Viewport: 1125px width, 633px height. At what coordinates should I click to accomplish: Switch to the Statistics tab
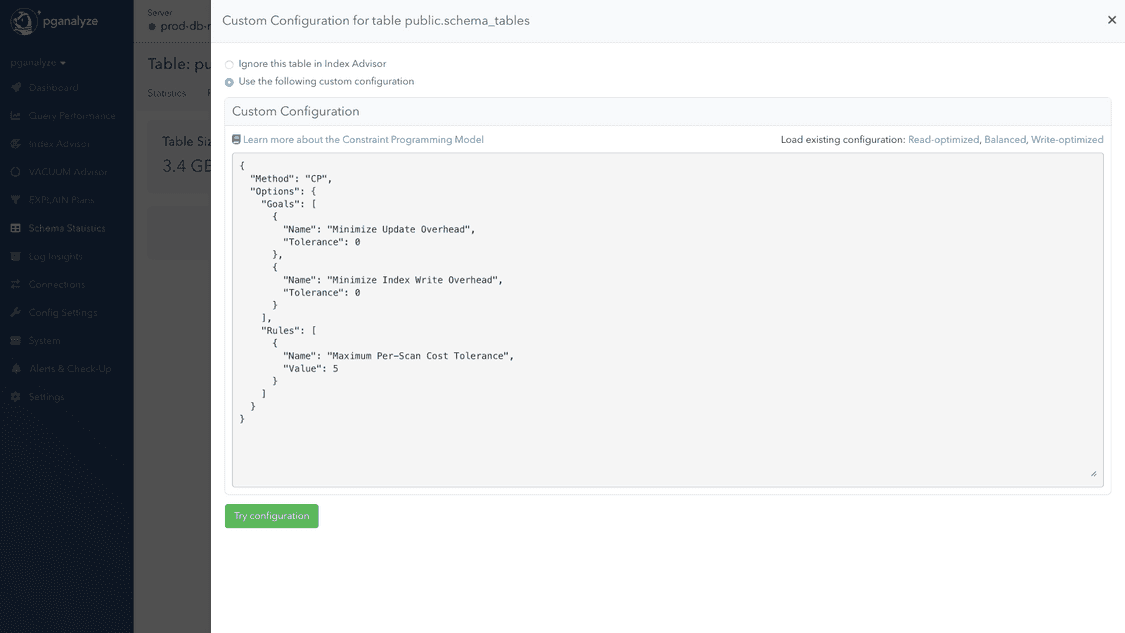click(167, 92)
